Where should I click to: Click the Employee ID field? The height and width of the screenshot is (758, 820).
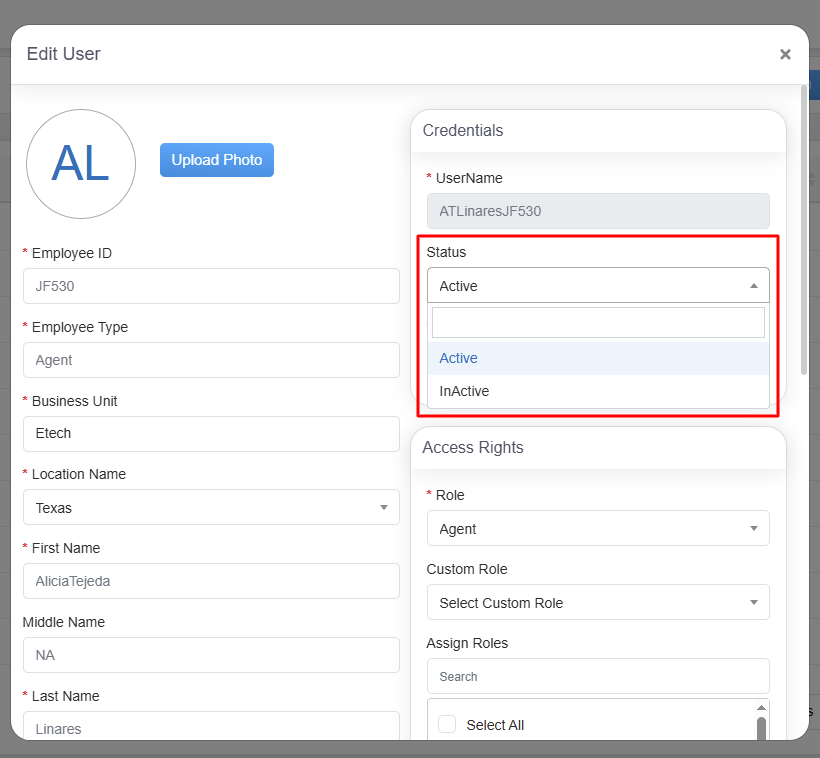tap(211, 286)
